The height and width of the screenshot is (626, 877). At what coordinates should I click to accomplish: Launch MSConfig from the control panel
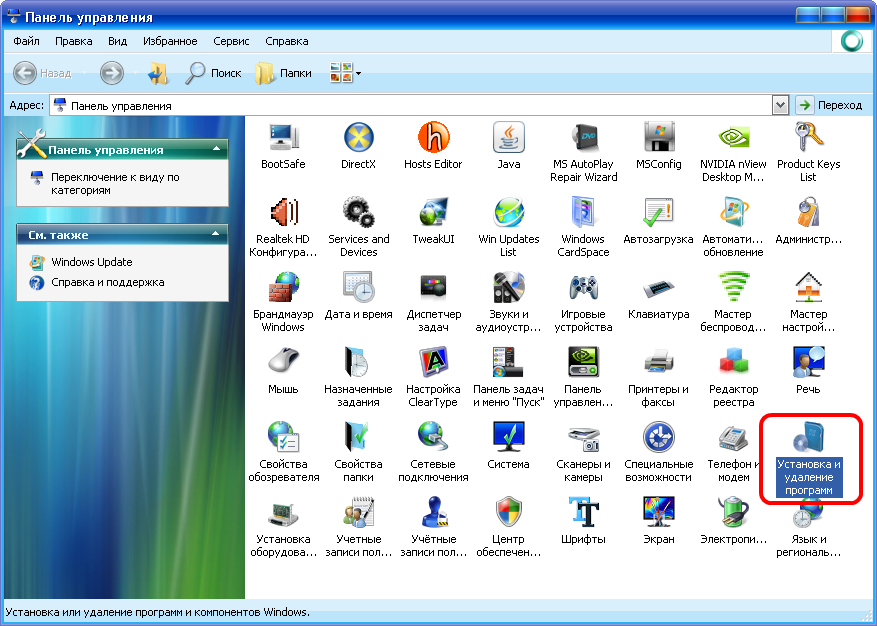click(x=658, y=138)
